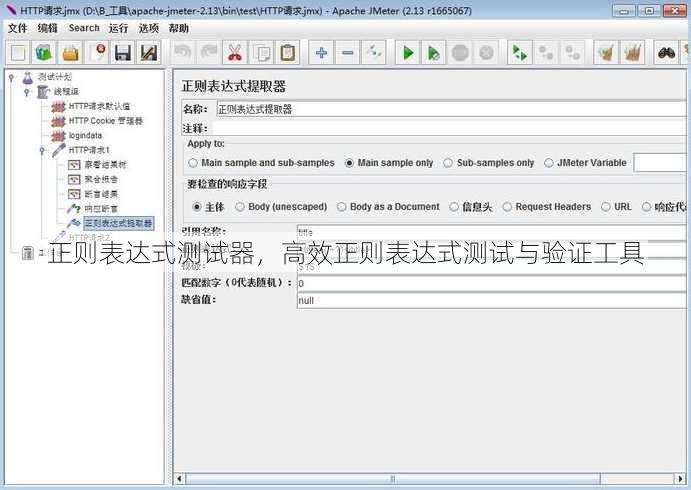Click the Close test plan toolbar icon
Screen dimensions: 691x490
[97, 53]
